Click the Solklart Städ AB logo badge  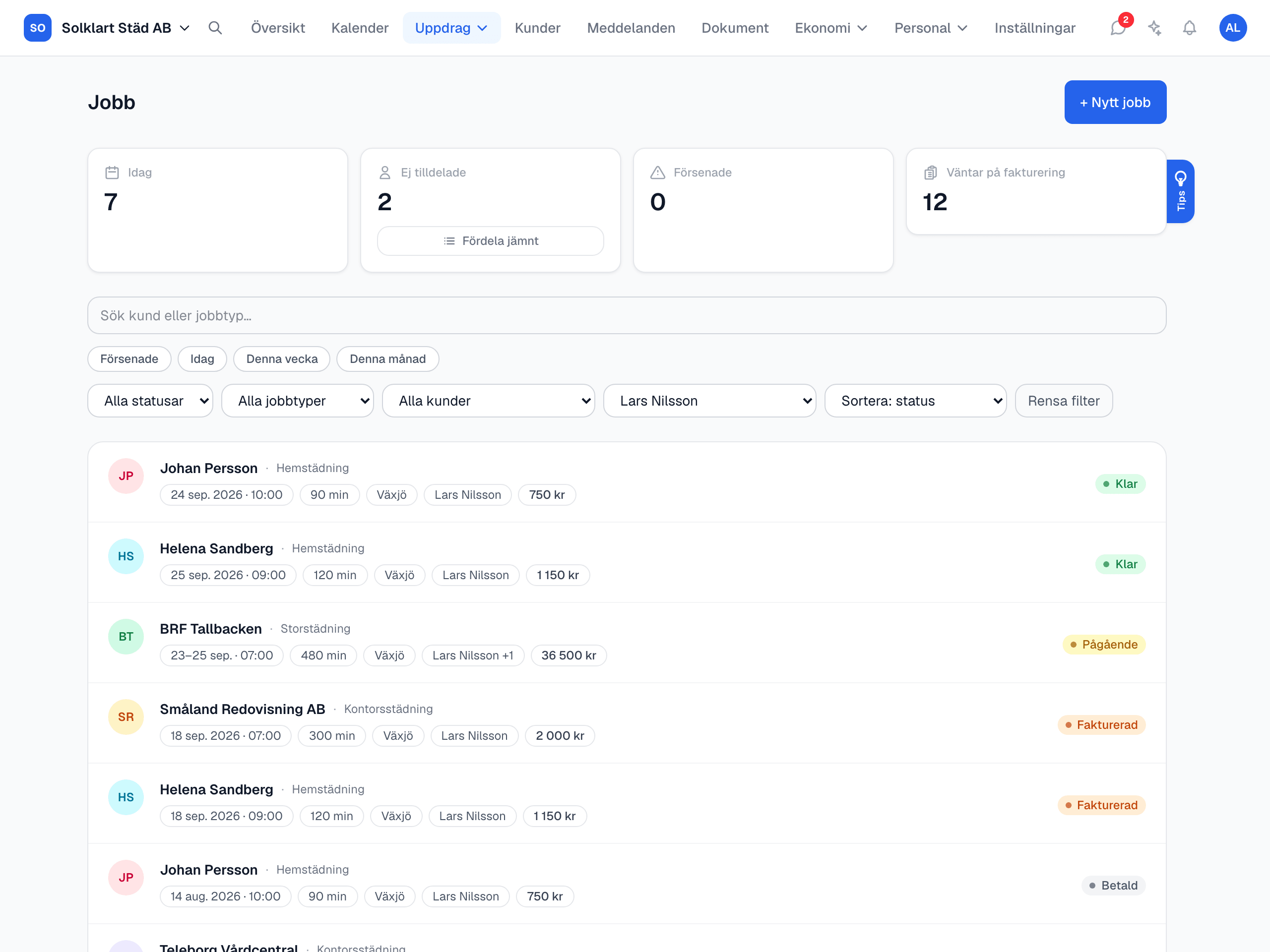click(37, 28)
